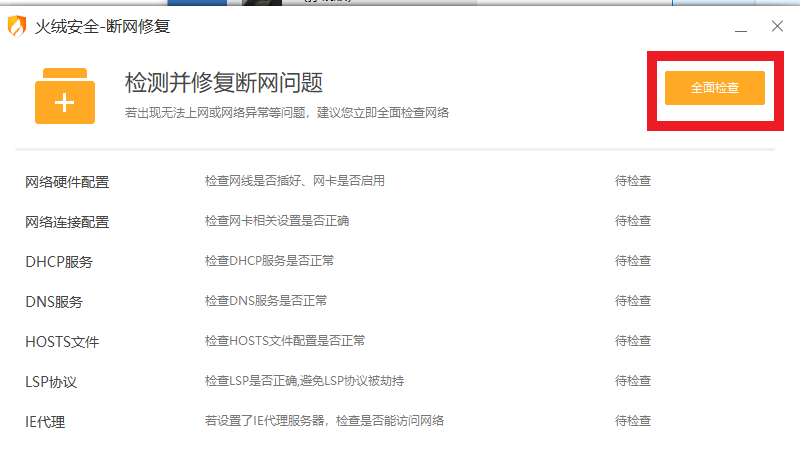
Task: Click the 检测并修复断网问题 heading
Action: point(224,82)
